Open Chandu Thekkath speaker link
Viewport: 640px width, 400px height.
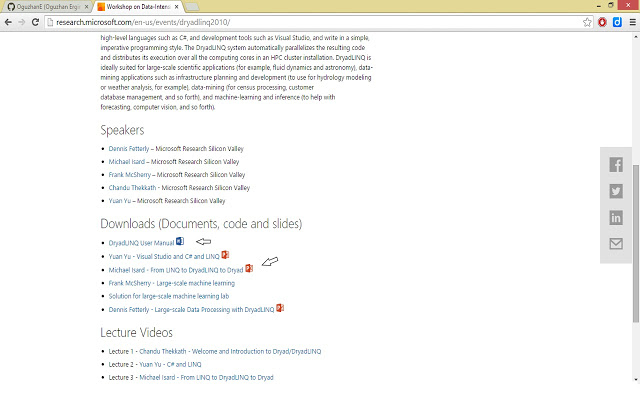point(132,188)
